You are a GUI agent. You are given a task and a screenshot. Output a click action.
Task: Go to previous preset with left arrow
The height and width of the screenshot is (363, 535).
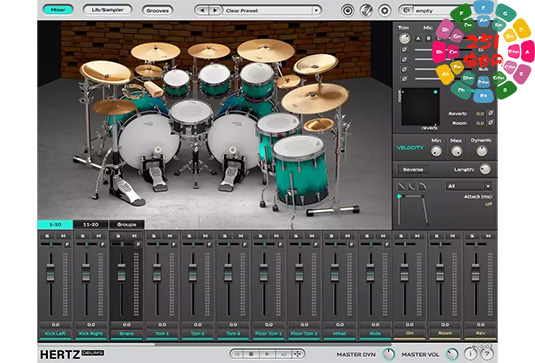[x=202, y=11]
